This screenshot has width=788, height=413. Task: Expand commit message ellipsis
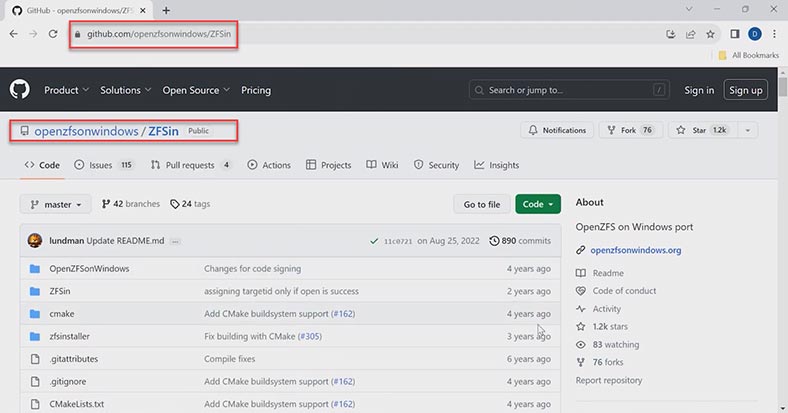(175, 241)
